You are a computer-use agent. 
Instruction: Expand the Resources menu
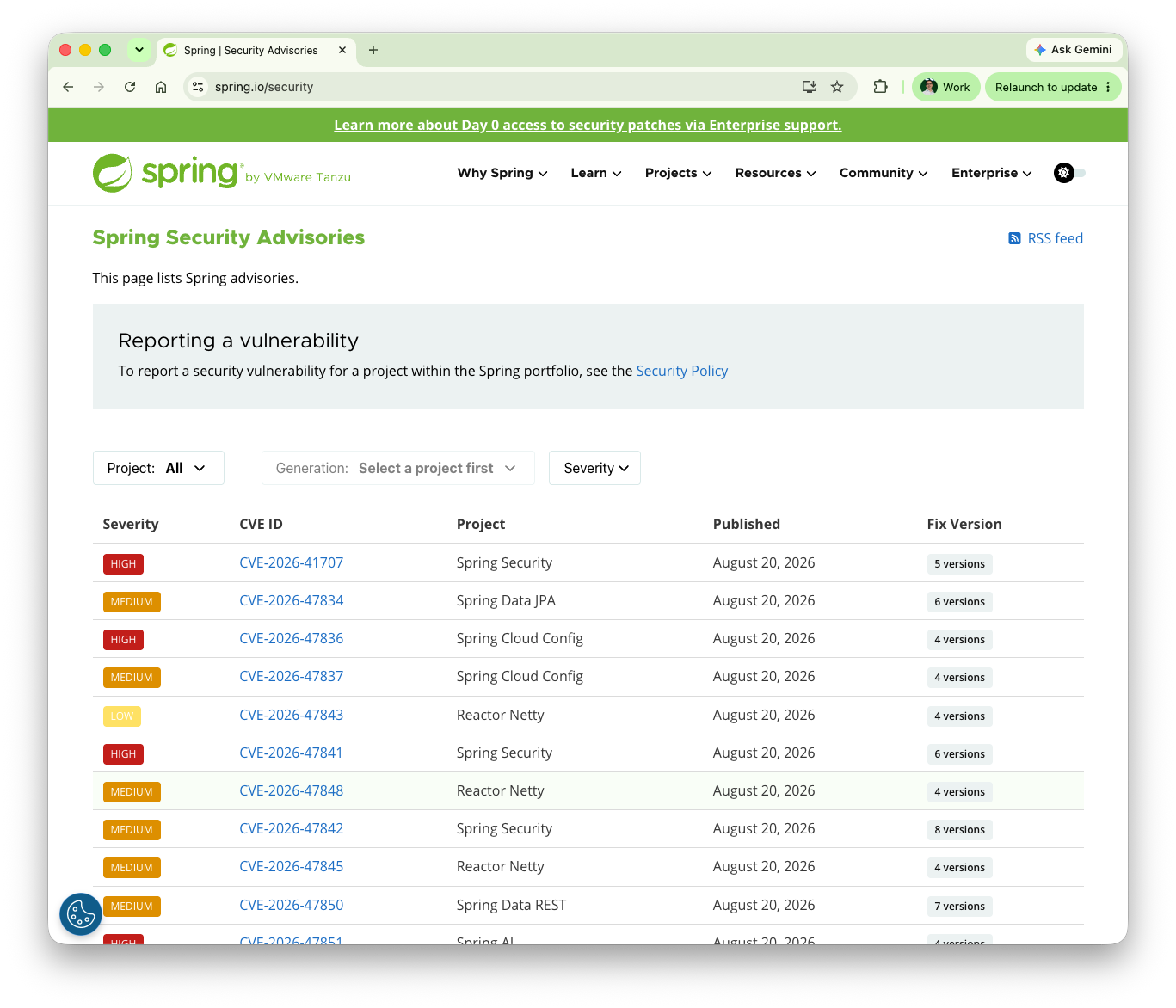point(775,173)
